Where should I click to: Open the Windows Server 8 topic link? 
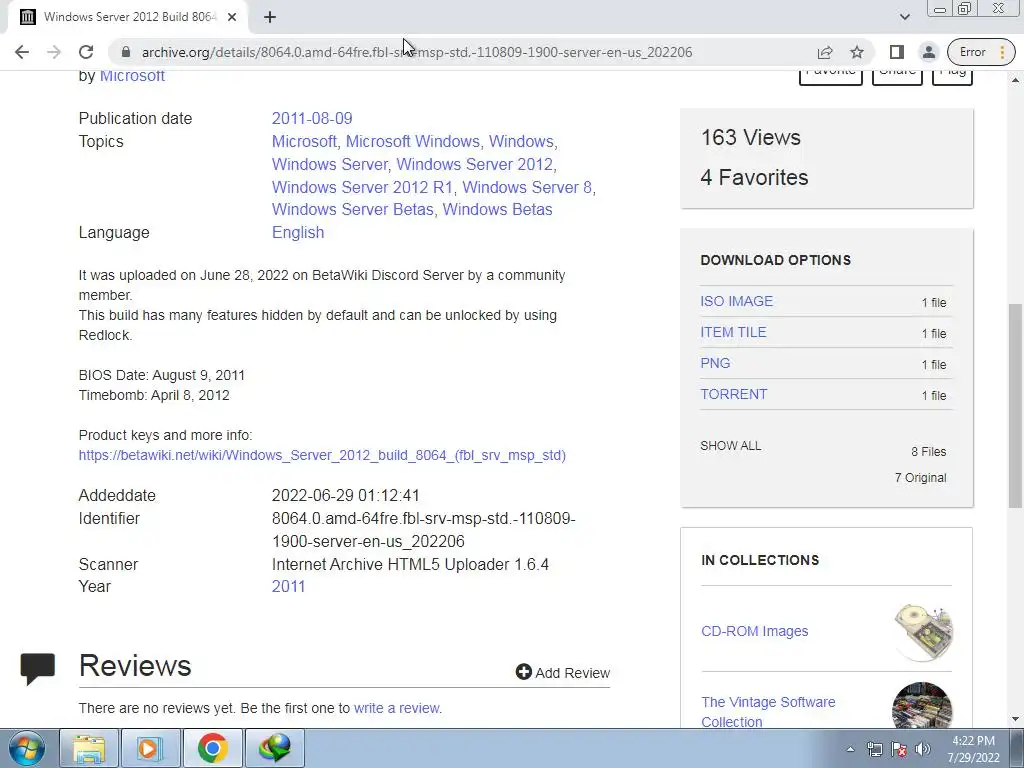click(x=527, y=187)
